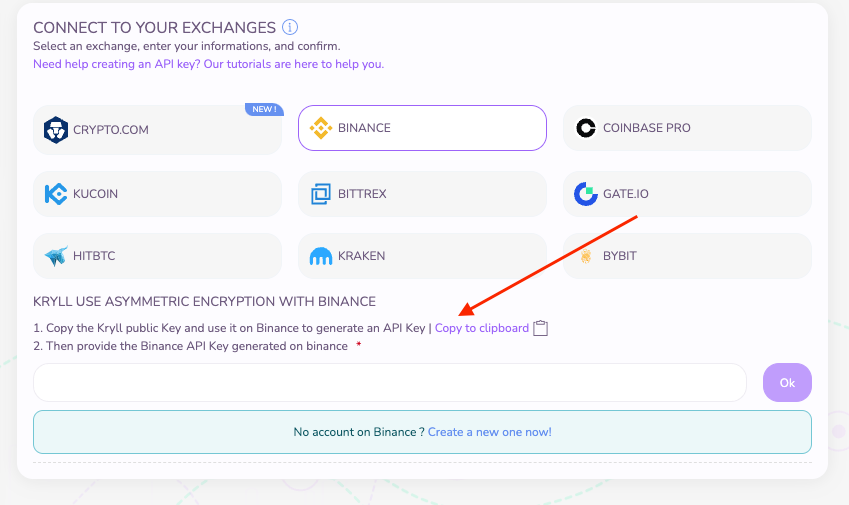Open the API key tutorials help link
The height and width of the screenshot is (505, 849).
tap(208, 64)
